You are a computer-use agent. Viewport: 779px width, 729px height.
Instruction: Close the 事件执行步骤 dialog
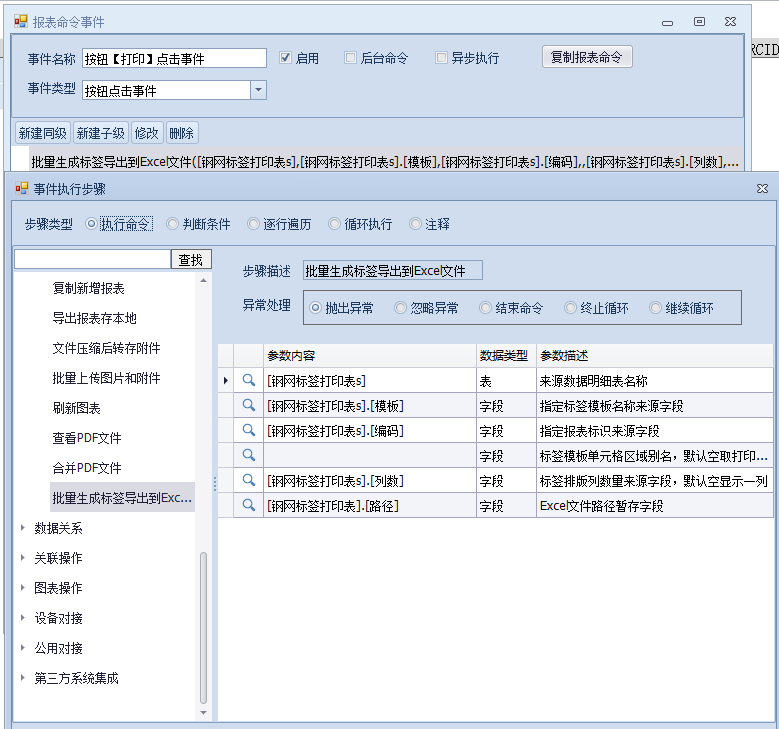click(x=762, y=188)
